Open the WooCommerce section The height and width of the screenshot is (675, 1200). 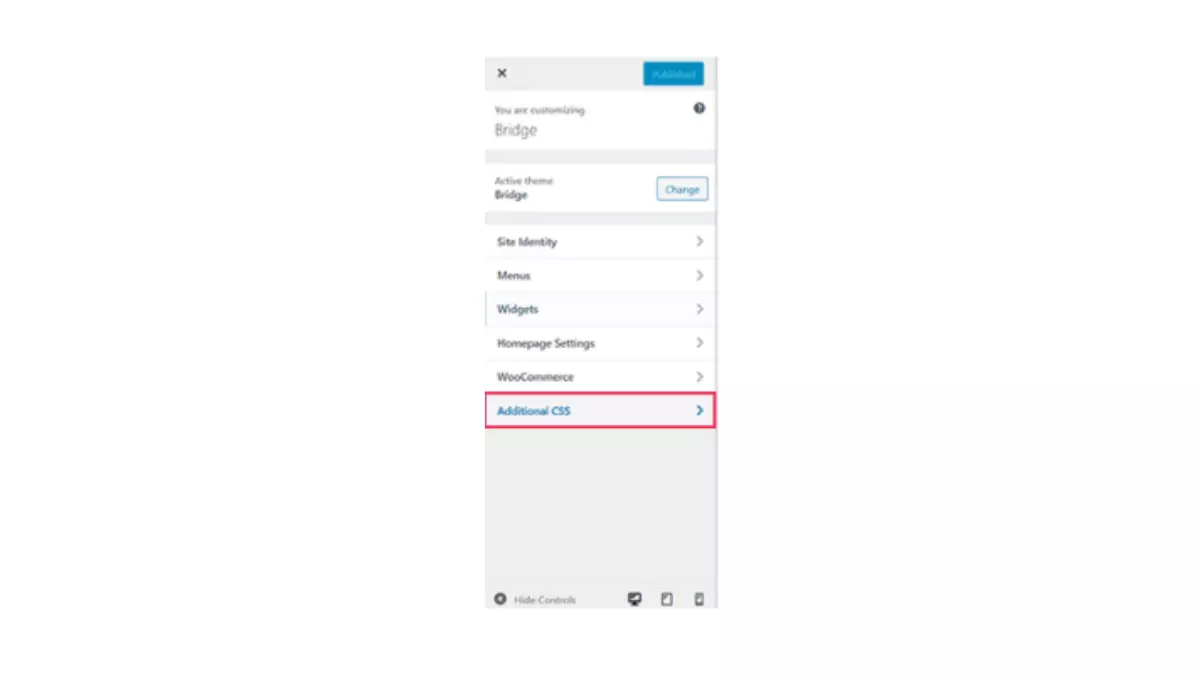[600, 377]
